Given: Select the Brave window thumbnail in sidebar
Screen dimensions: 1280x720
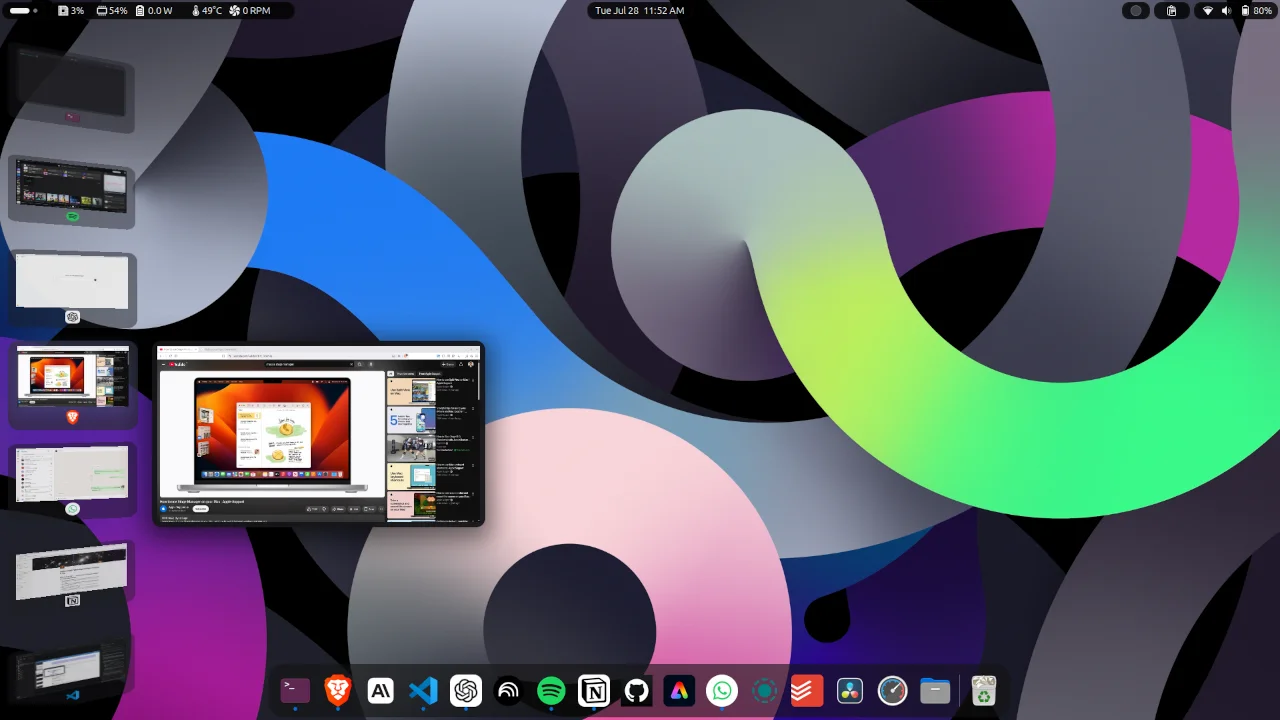Looking at the screenshot, I should point(72,384).
